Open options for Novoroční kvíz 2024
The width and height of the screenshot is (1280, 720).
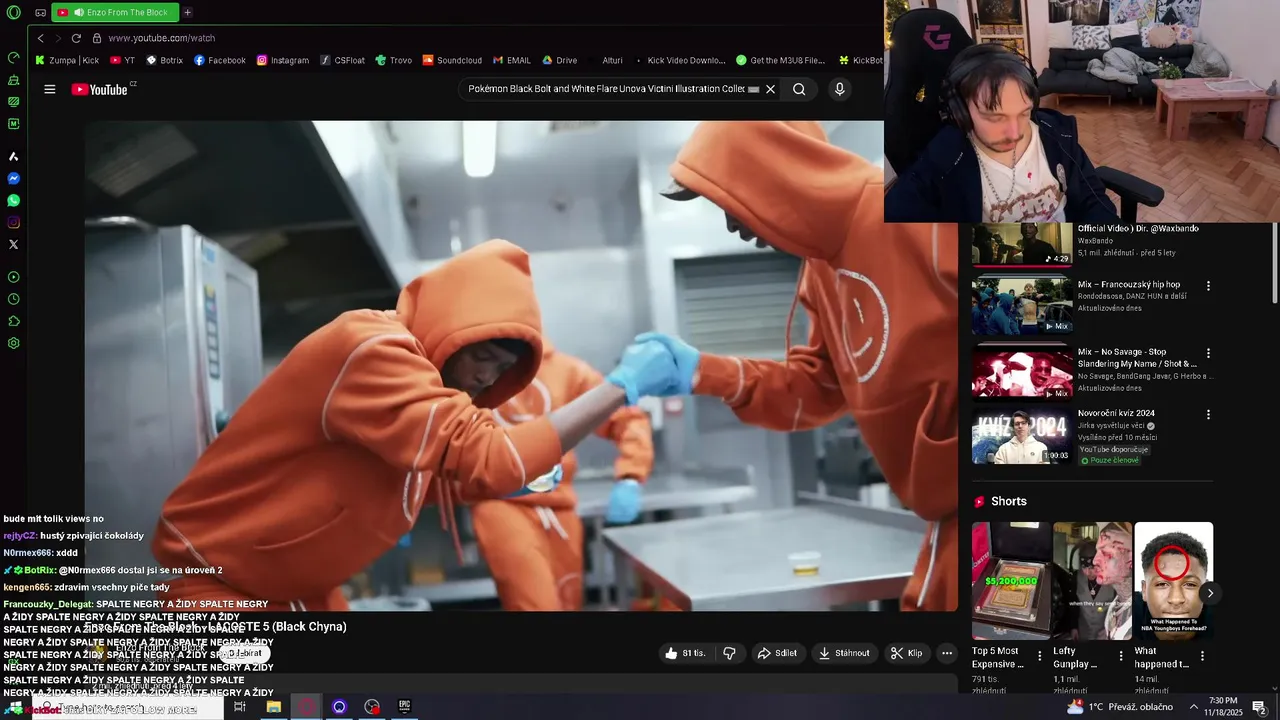(1208, 414)
